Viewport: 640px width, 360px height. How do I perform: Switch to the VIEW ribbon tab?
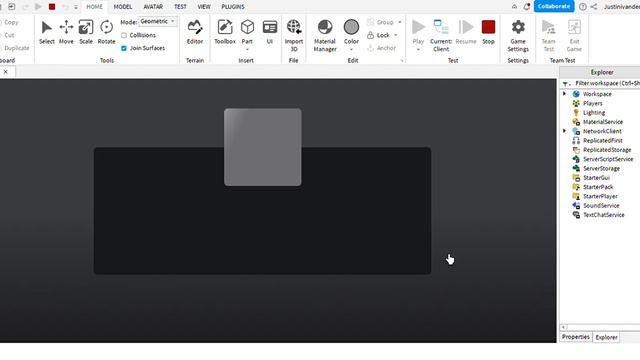coord(204,7)
